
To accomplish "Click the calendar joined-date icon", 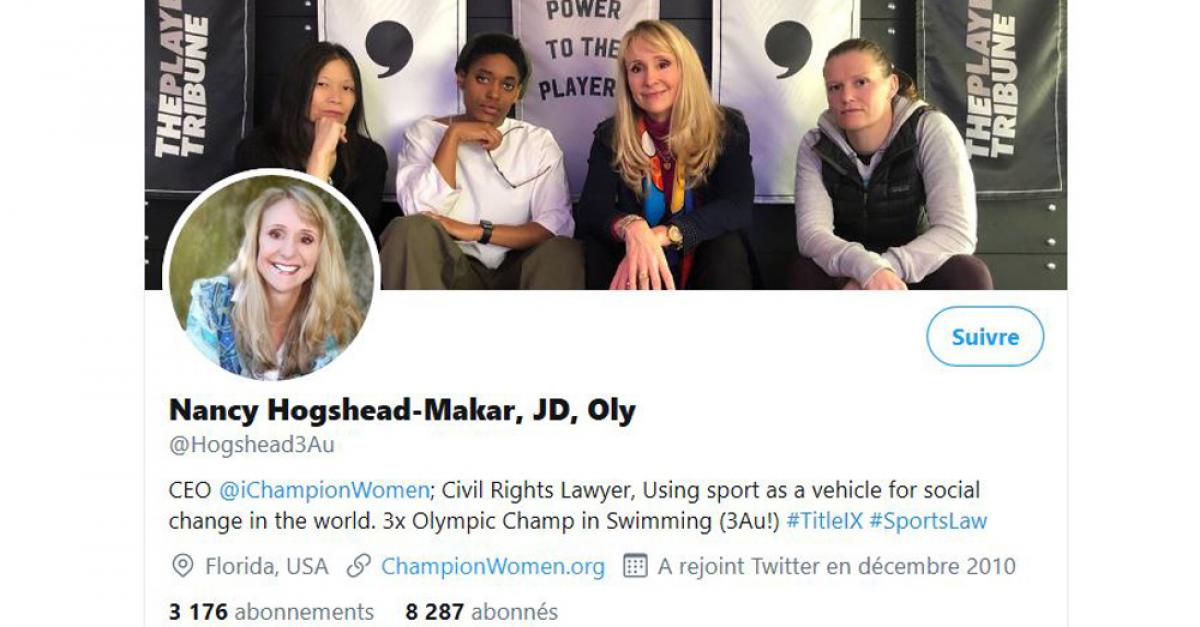I will coord(634,567).
